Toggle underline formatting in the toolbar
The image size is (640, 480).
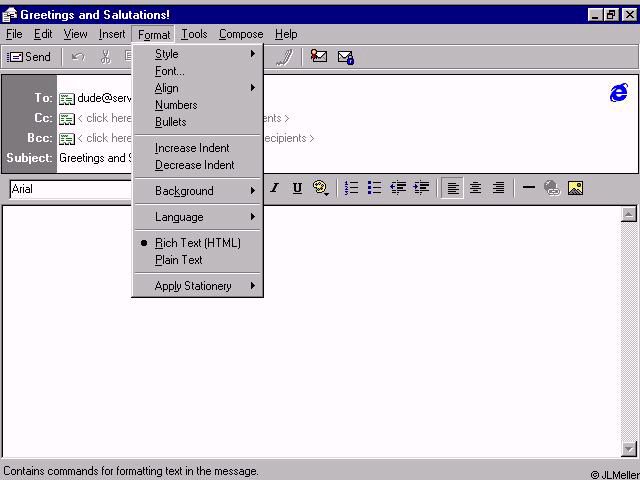[x=297, y=188]
